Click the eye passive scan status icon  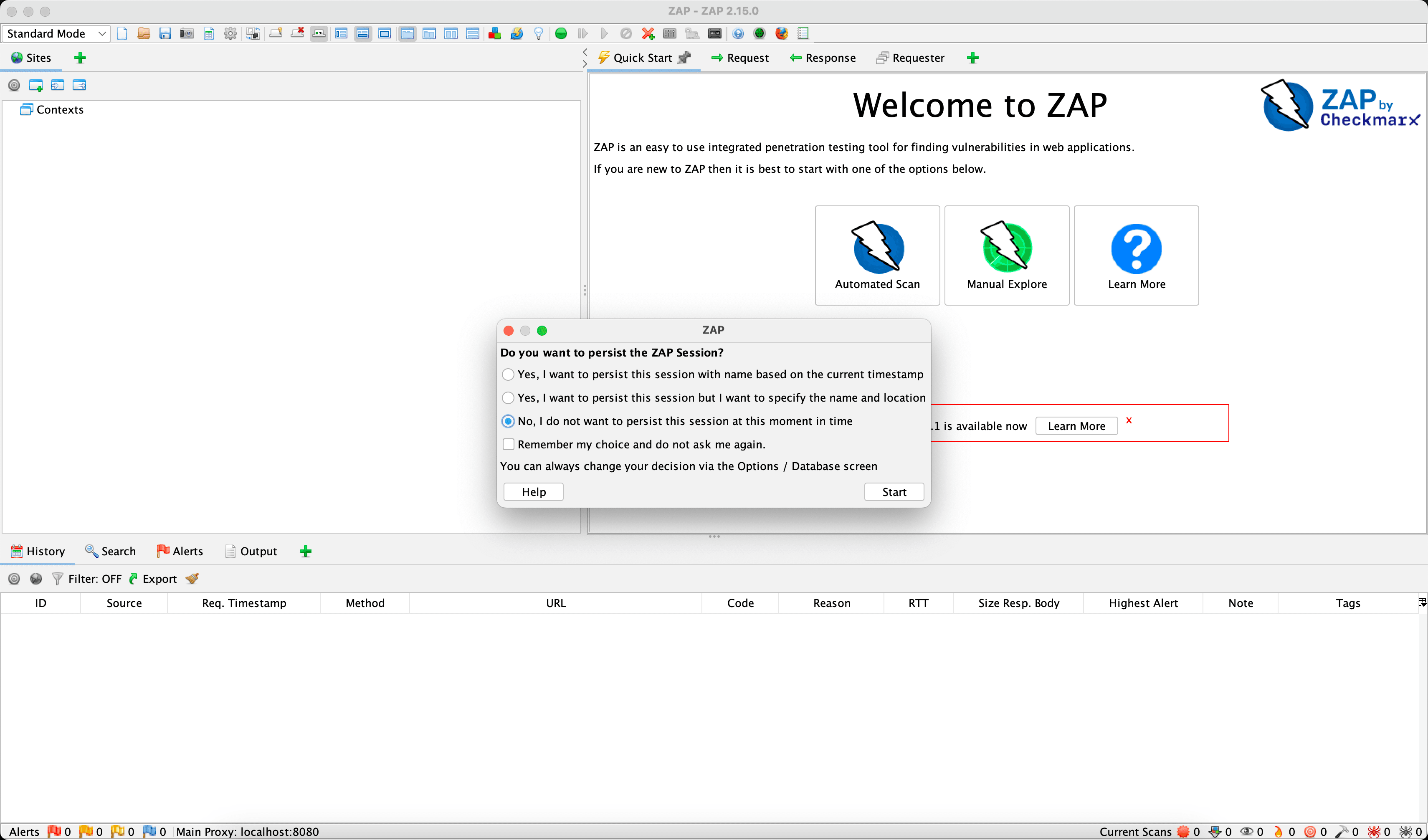tap(1246, 832)
